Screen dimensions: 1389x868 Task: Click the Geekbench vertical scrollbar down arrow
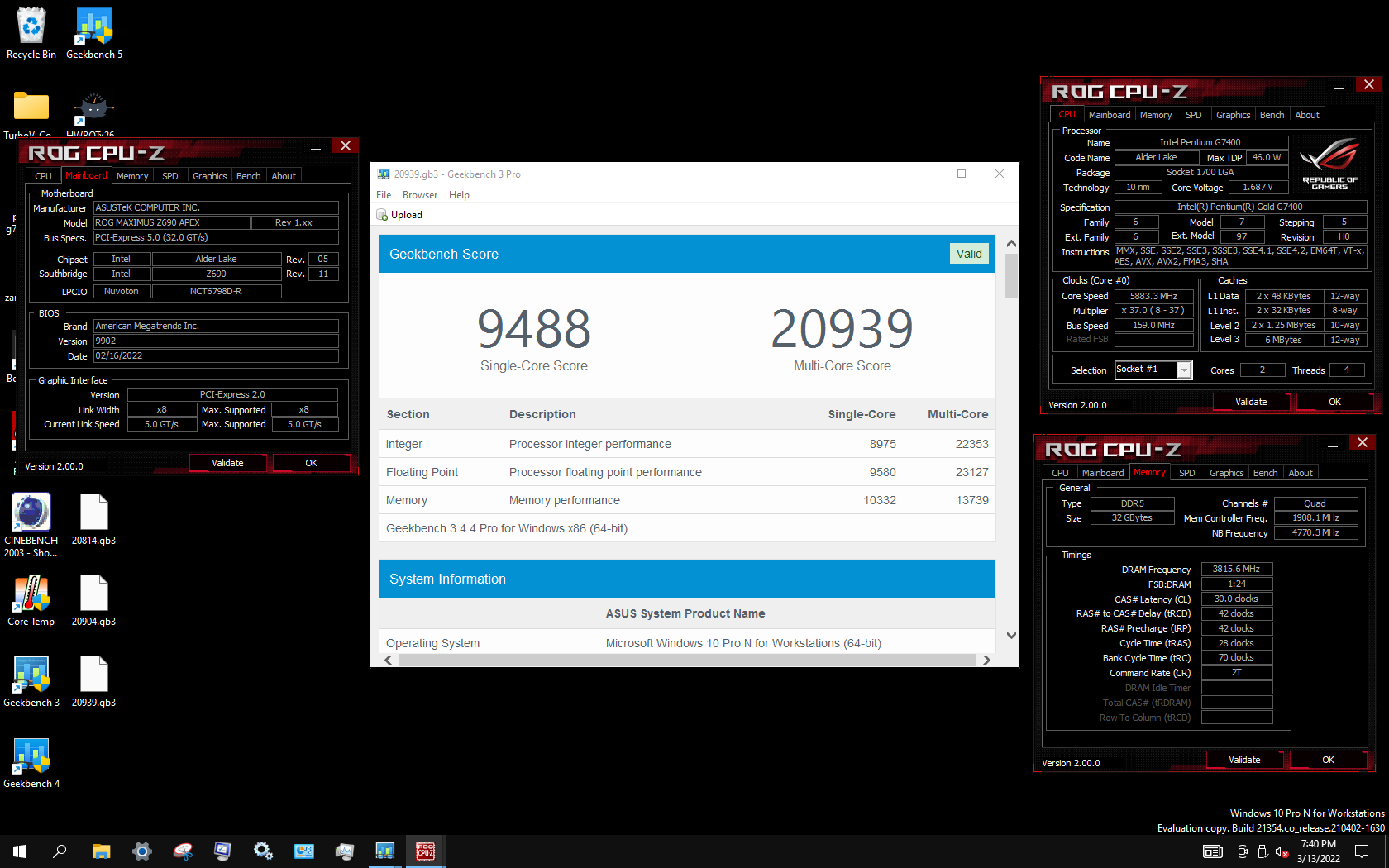[x=1011, y=635]
